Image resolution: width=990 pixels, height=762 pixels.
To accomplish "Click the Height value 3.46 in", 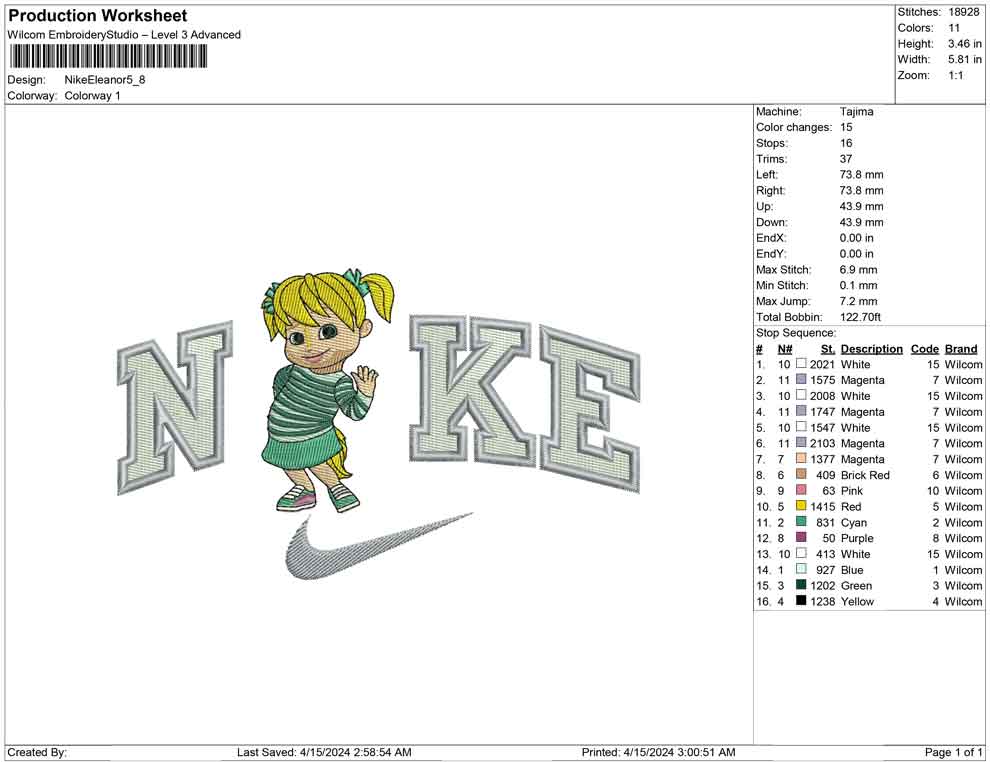I will (x=964, y=44).
